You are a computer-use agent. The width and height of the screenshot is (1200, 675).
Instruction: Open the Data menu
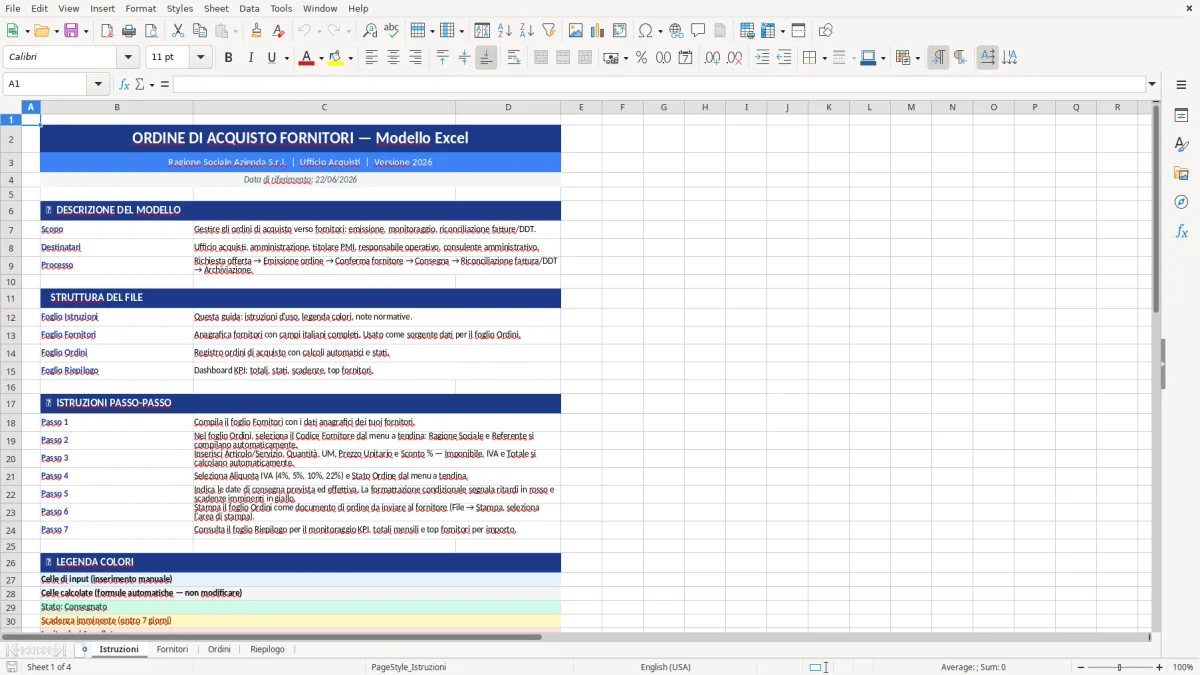pos(249,8)
